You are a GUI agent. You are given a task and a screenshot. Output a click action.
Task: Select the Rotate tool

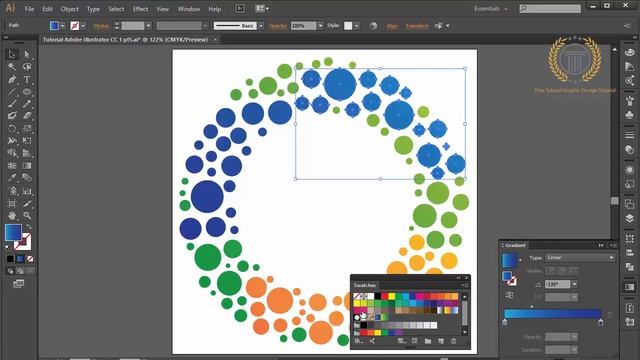tap(11, 129)
